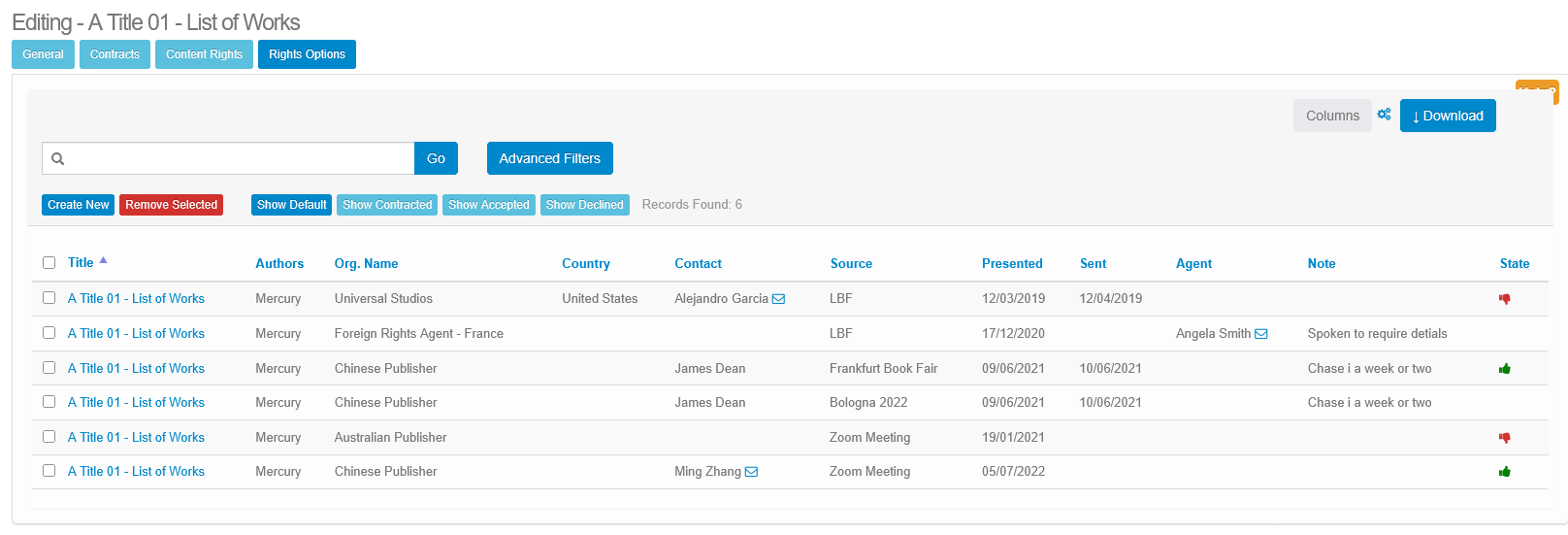Click the email envelope icon next to Angela Smith
The height and width of the screenshot is (535, 1568).
click(1261, 334)
